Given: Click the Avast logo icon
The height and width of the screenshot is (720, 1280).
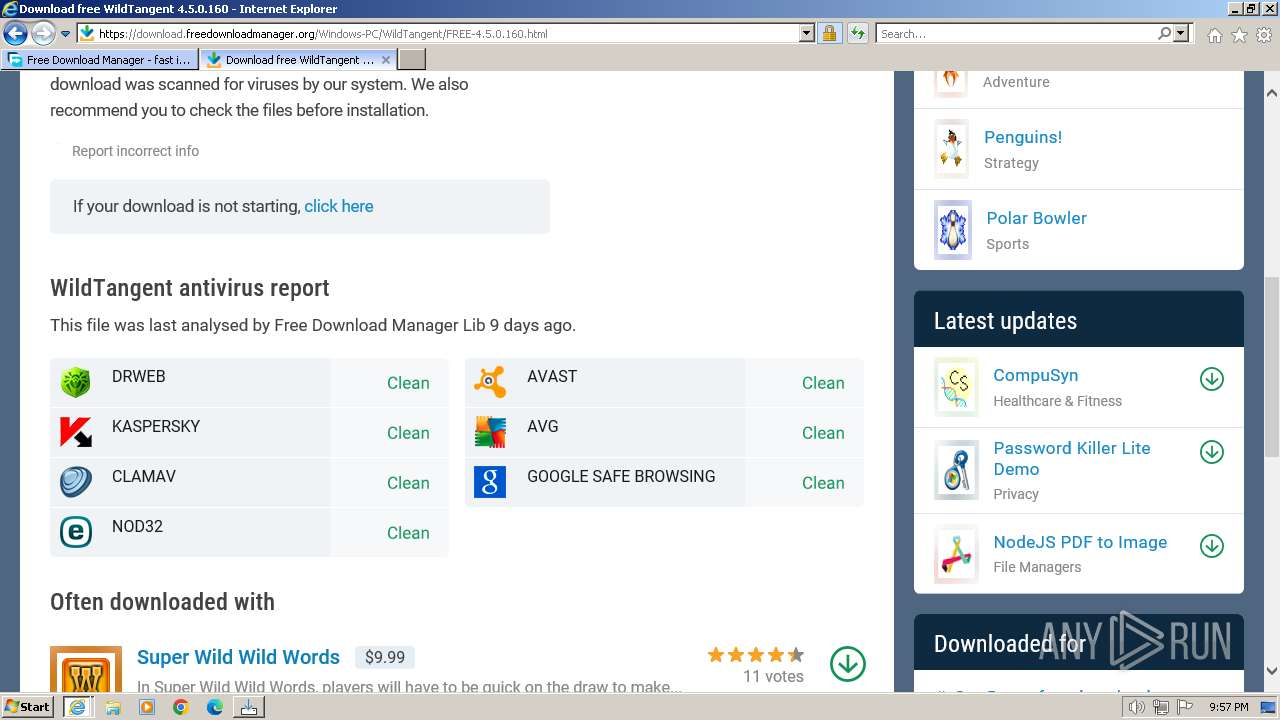Looking at the screenshot, I should (x=490, y=382).
